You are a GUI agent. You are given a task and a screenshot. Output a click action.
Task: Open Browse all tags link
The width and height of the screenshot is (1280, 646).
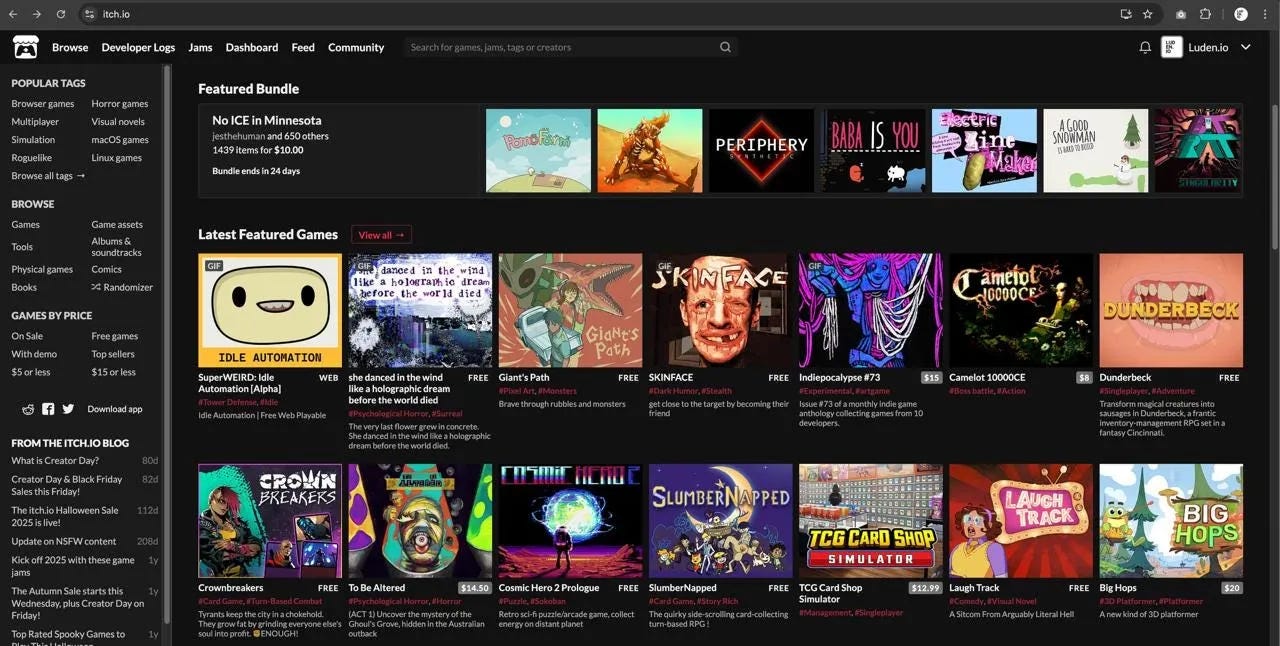48,176
